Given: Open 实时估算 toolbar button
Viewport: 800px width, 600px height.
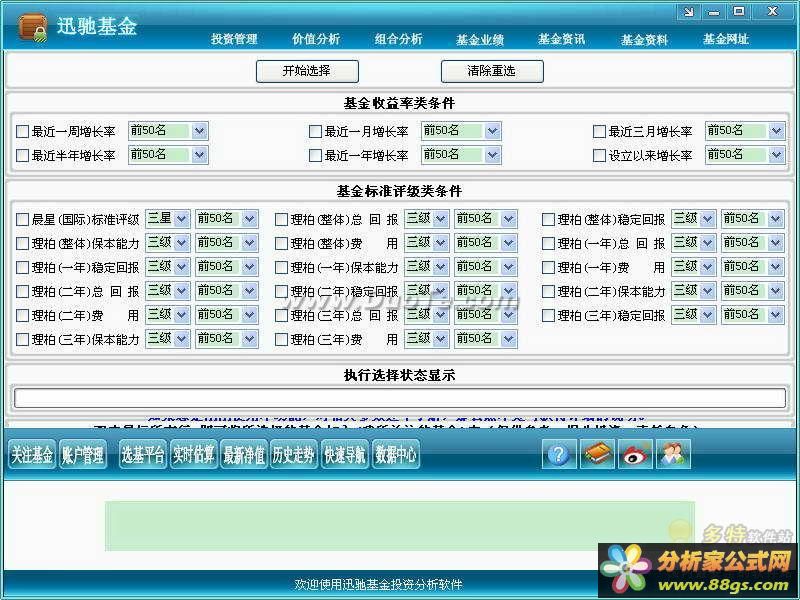Looking at the screenshot, I should (x=193, y=454).
